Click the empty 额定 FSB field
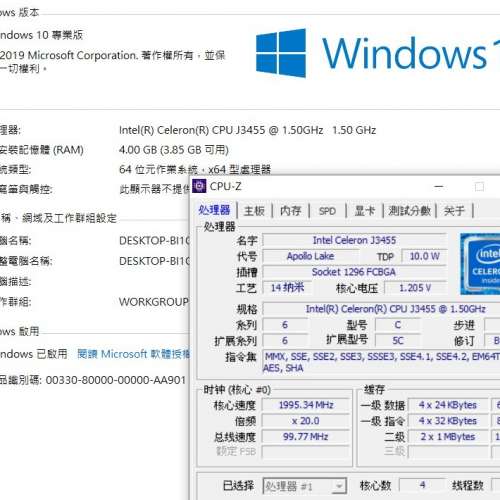 (x=306, y=452)
